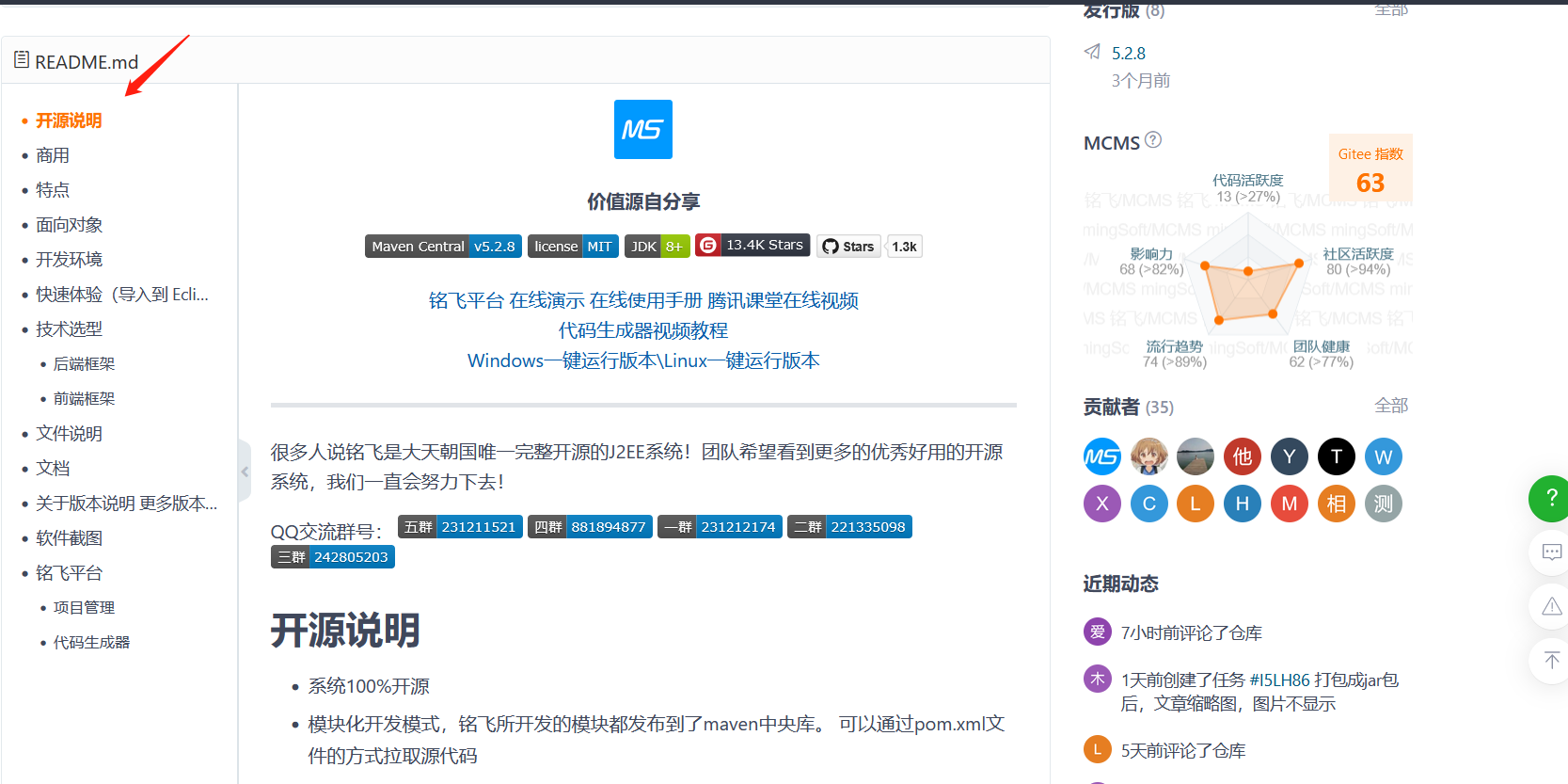The height and width of the screenshot is (784, 1568).
Task: Open the 铭飞平台 link
Action: pos(467,300)
